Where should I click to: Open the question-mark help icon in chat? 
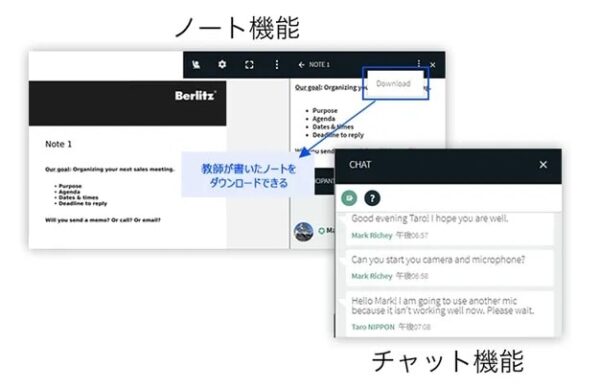[372, 198]
